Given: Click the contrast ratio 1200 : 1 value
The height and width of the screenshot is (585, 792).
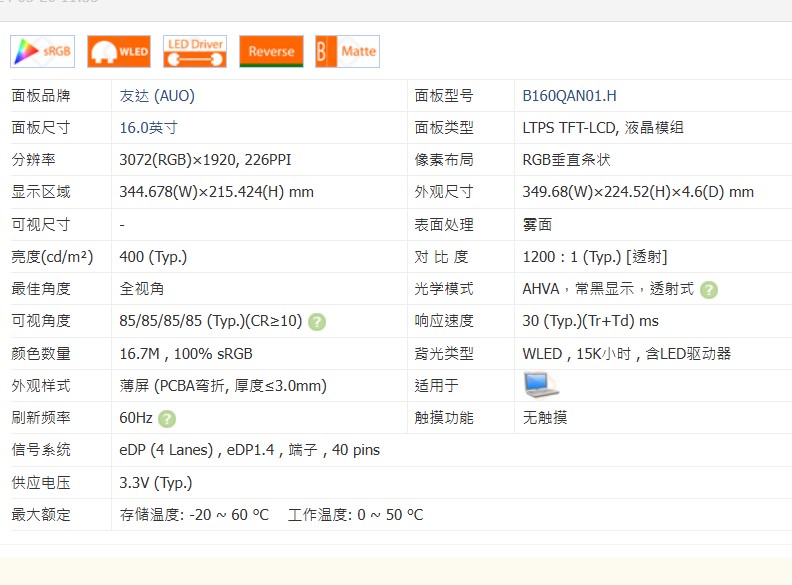Looking at the screenshot, I should tap(595, 257).
